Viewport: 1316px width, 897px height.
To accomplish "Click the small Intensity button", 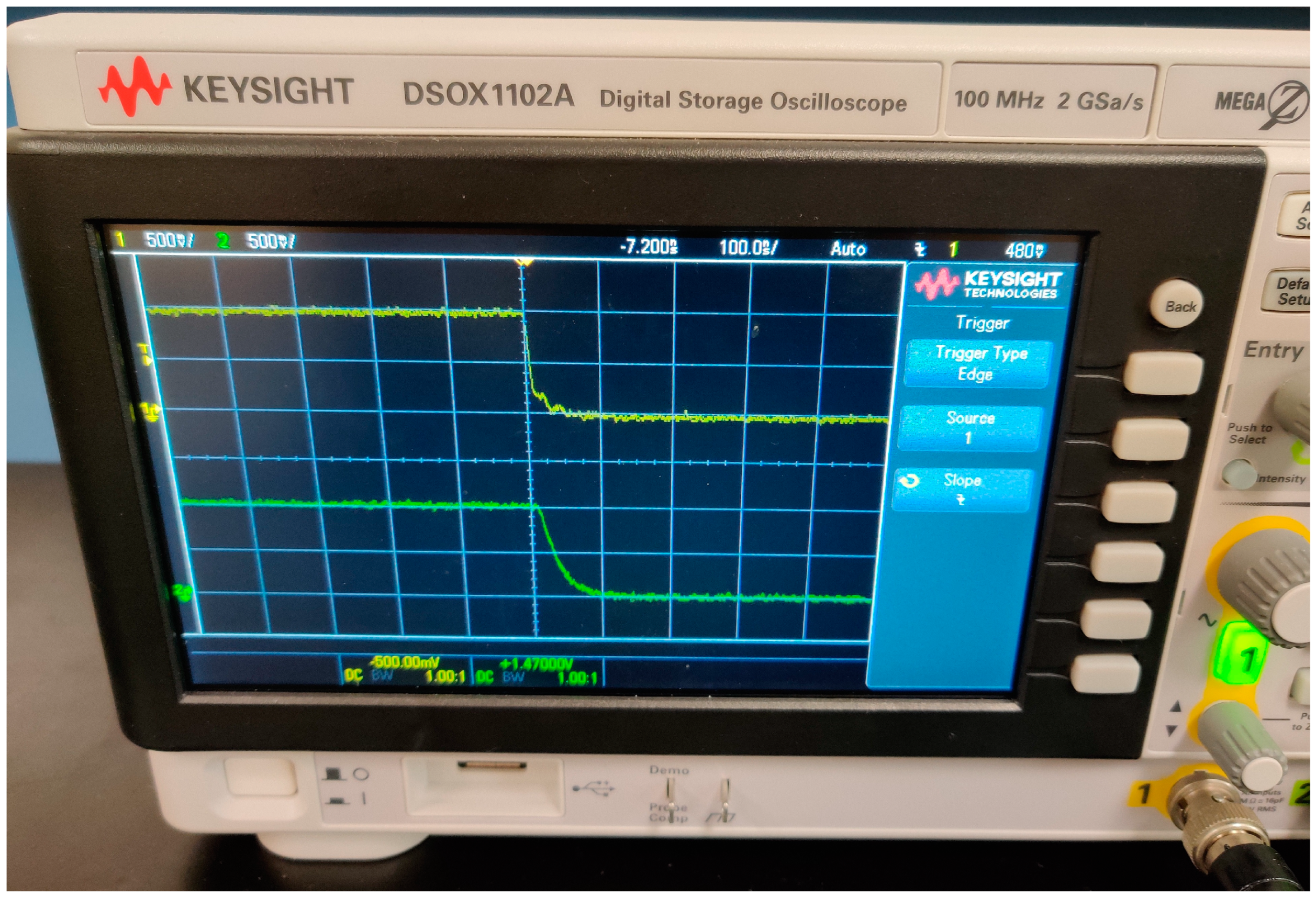I will coord(1238,473).
